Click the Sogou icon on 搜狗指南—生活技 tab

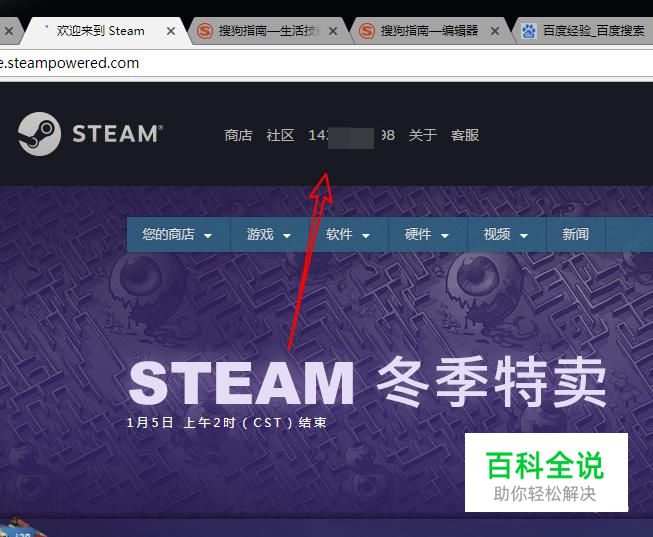[205, 31]
